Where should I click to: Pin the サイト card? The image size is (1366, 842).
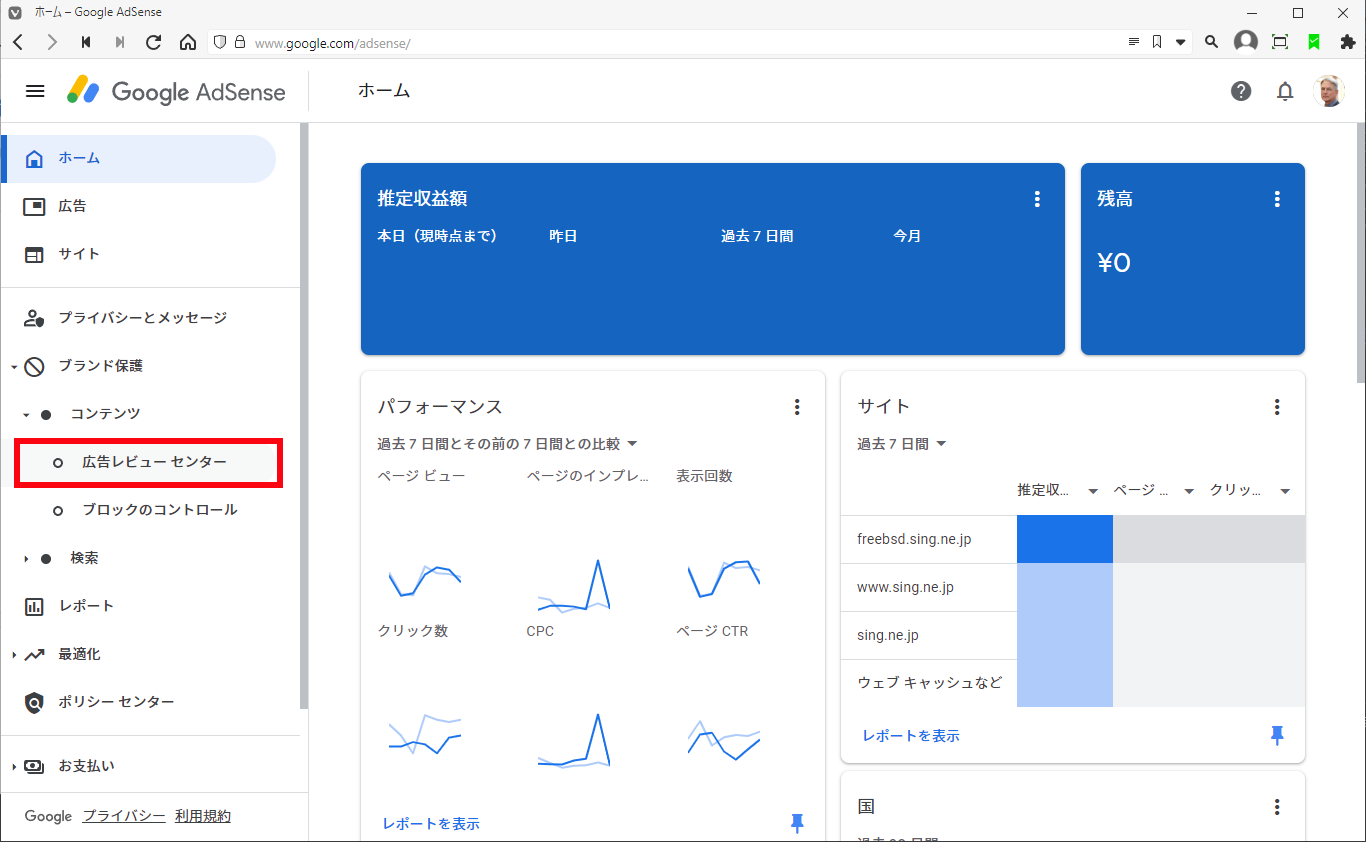click(1277, 736)
